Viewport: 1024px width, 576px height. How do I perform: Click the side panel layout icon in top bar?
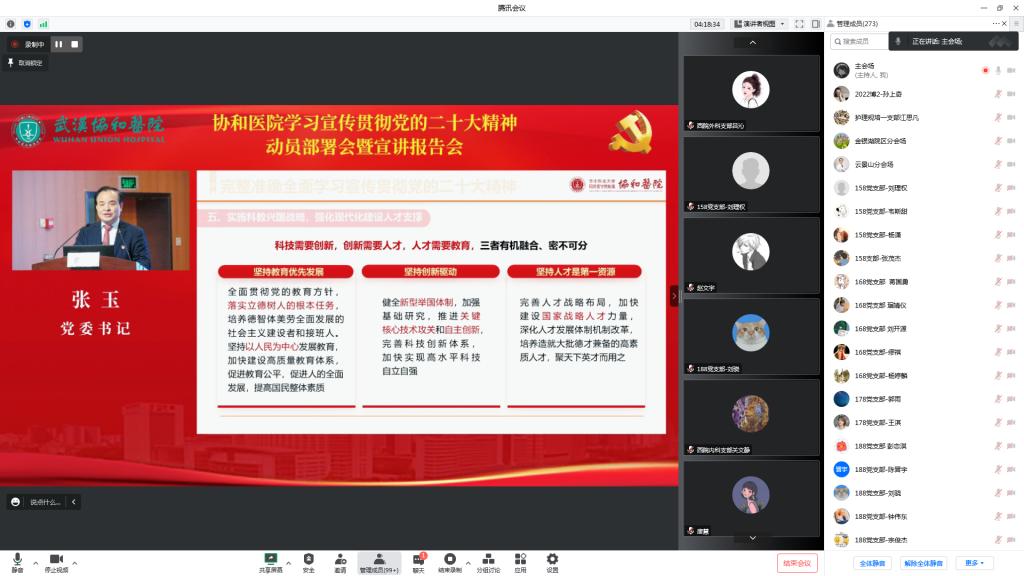(816, 24)
